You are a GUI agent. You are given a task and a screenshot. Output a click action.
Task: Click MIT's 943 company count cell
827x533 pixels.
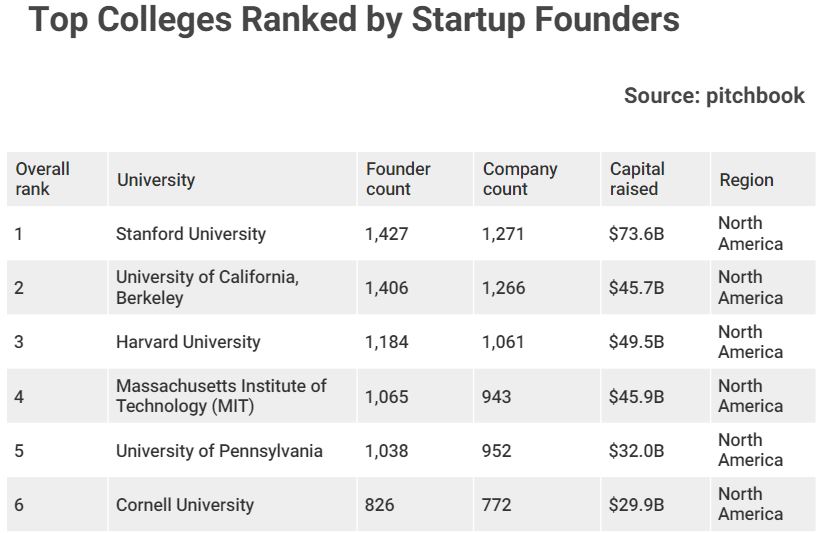pos(496,397)
